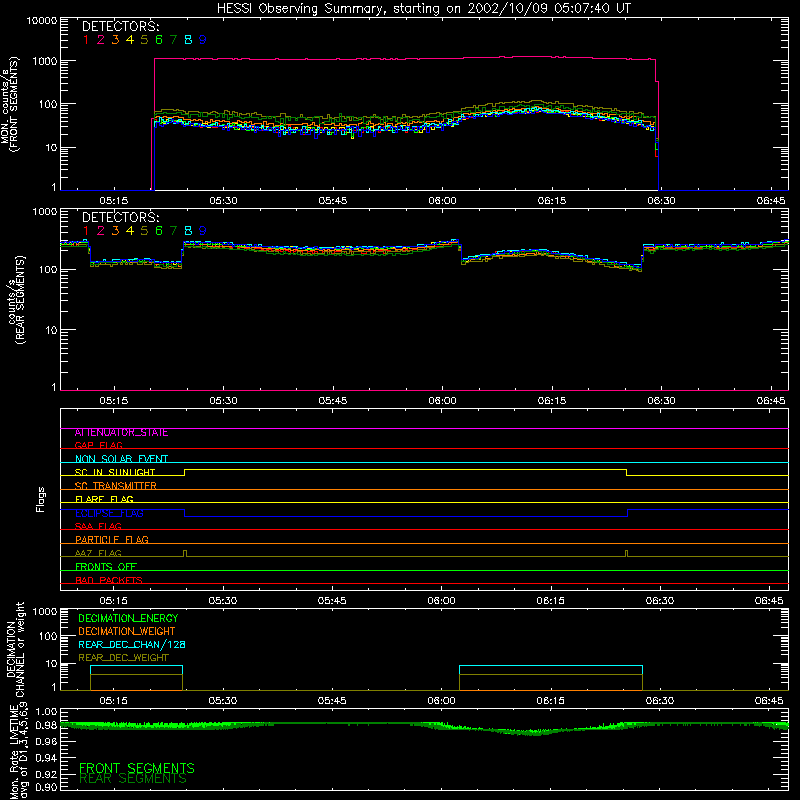
Task: Click the REAR_DEC_WEIGHT legend entry
Action: click(x=123, y=658)
